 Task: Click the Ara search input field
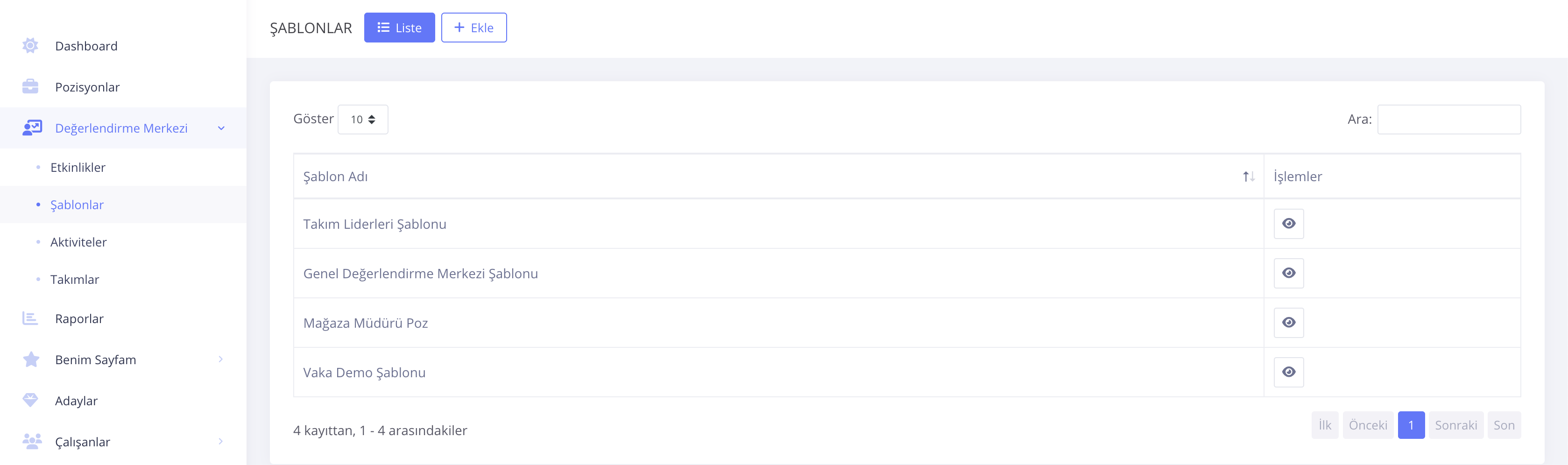click(1448, 120)
